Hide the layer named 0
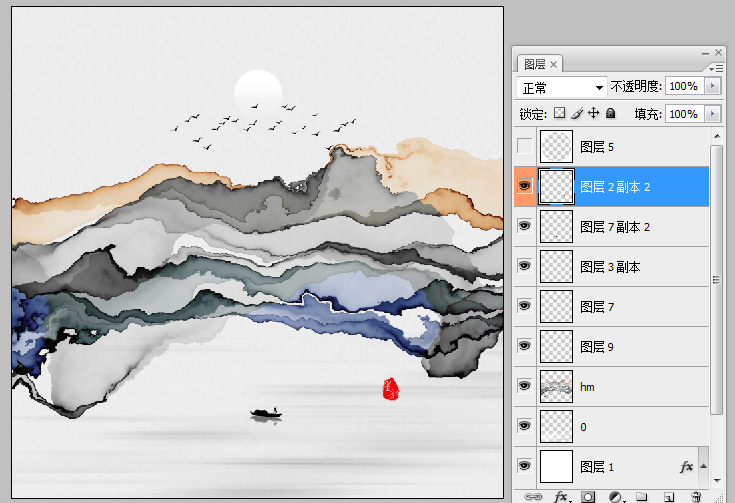The height and width of the screenshot is (503, 735). coord(525,426)
